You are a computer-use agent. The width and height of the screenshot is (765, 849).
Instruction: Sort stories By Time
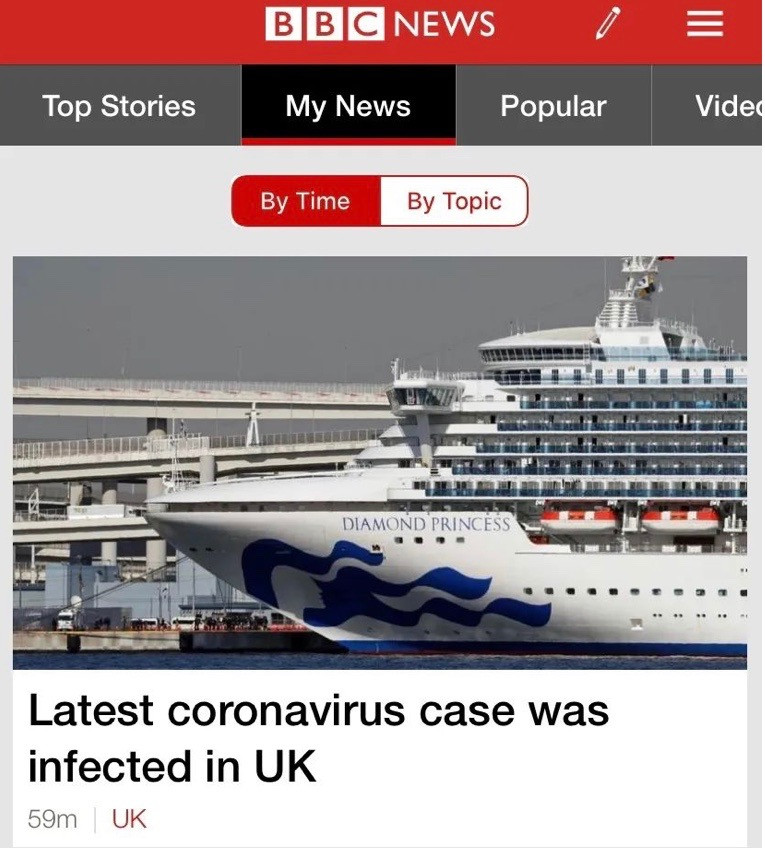[306, 201]
